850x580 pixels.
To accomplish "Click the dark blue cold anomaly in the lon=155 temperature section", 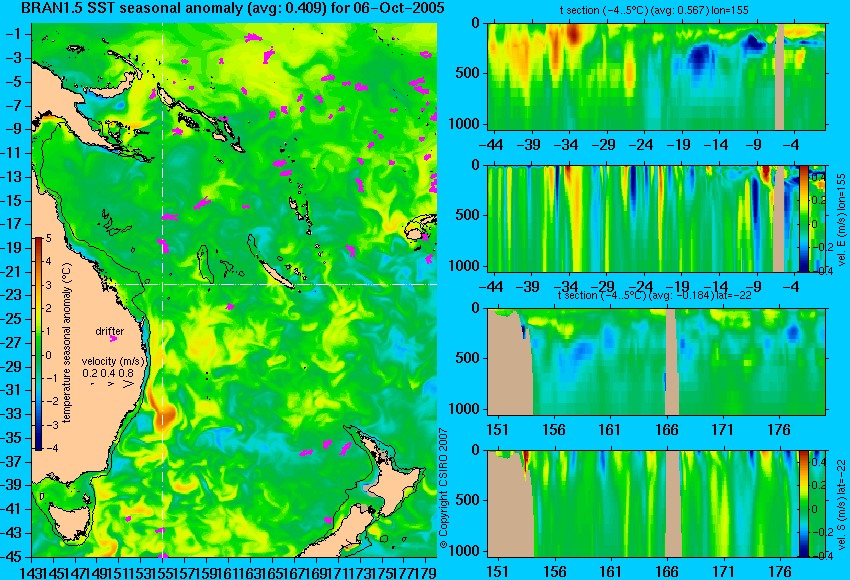I will [x=700, y=60].
